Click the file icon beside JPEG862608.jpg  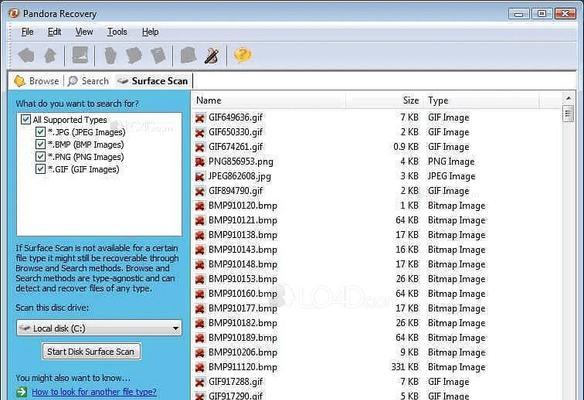click(x=200, y=177)
